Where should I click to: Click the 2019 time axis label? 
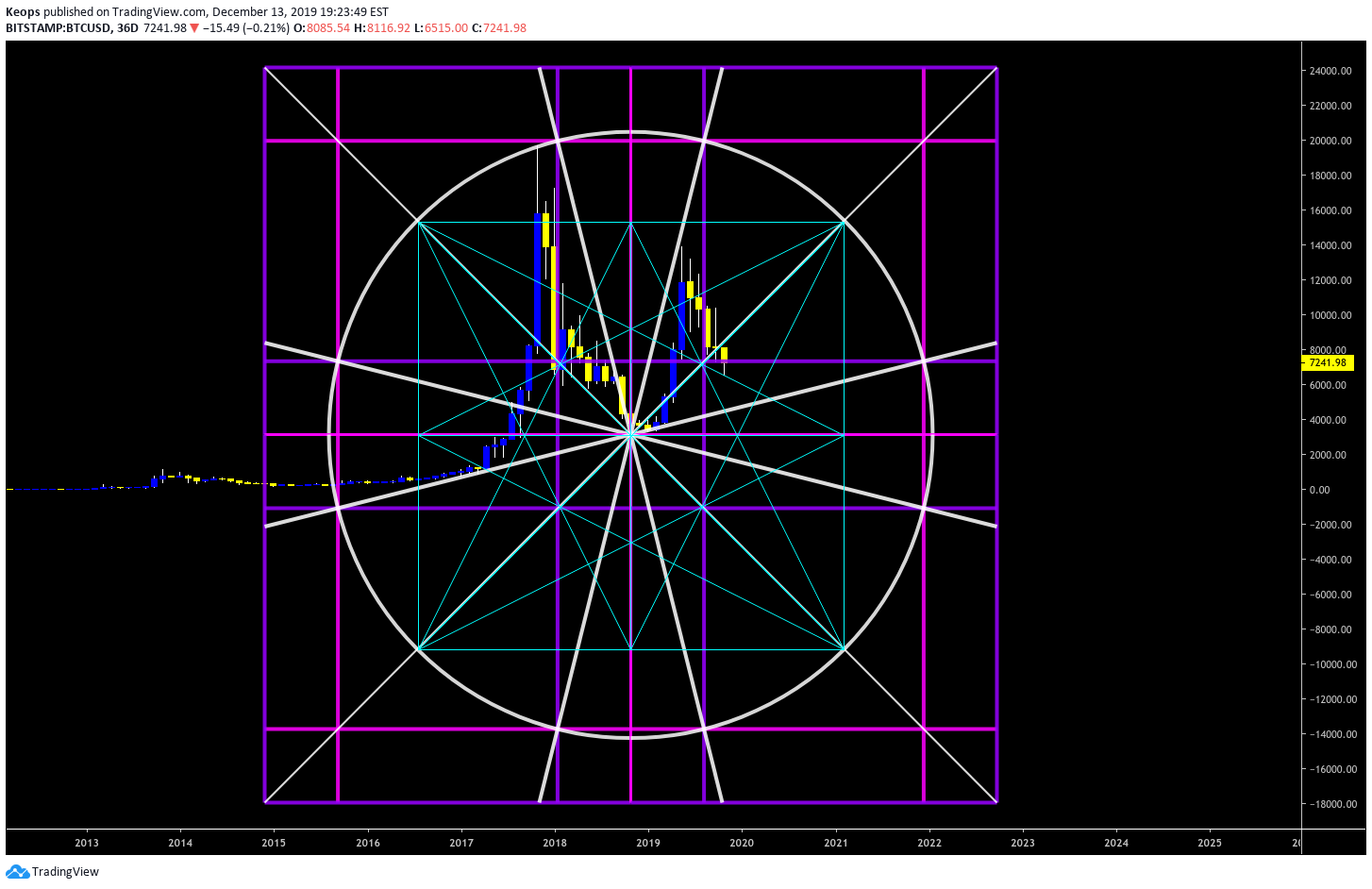648,843
